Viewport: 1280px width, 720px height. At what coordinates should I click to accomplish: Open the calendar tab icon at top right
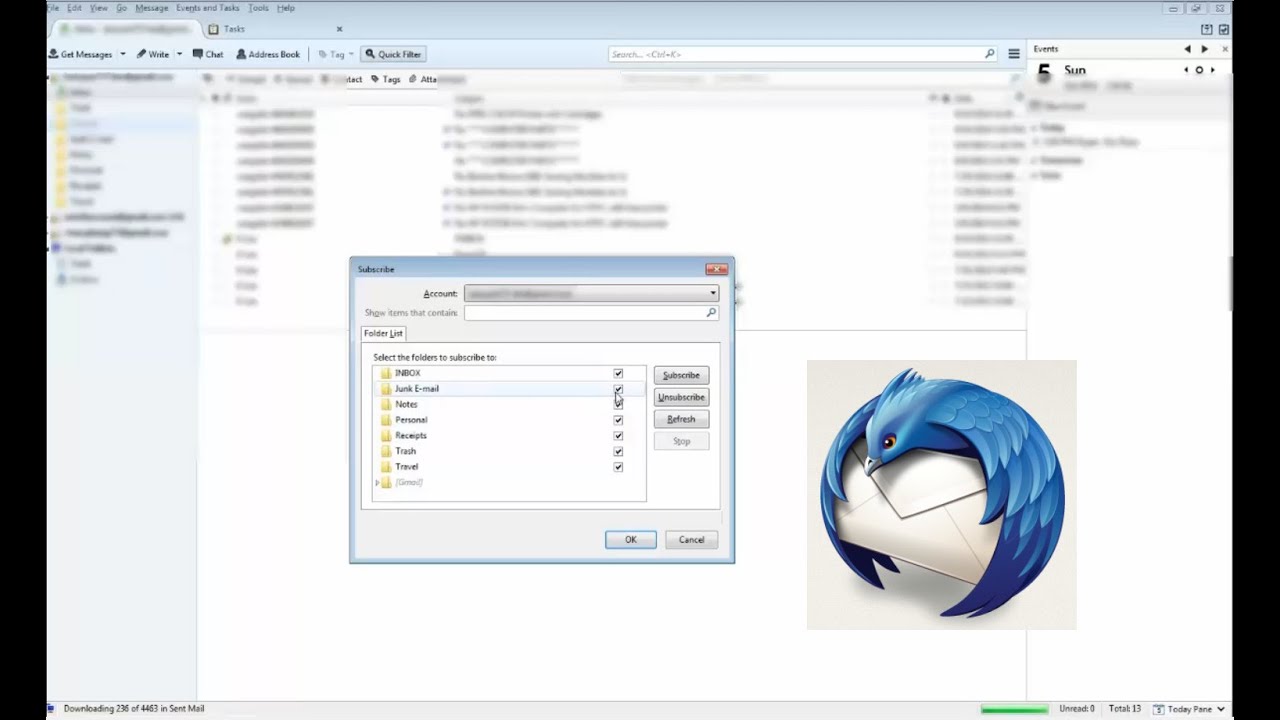point(1207,29)
